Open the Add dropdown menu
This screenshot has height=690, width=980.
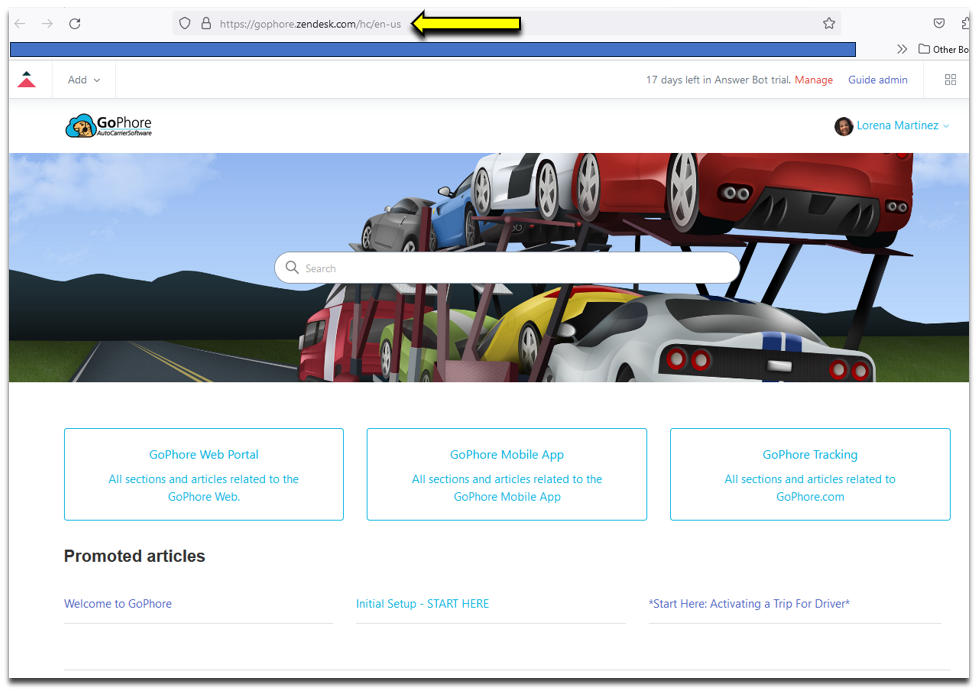tap(84, 80)
